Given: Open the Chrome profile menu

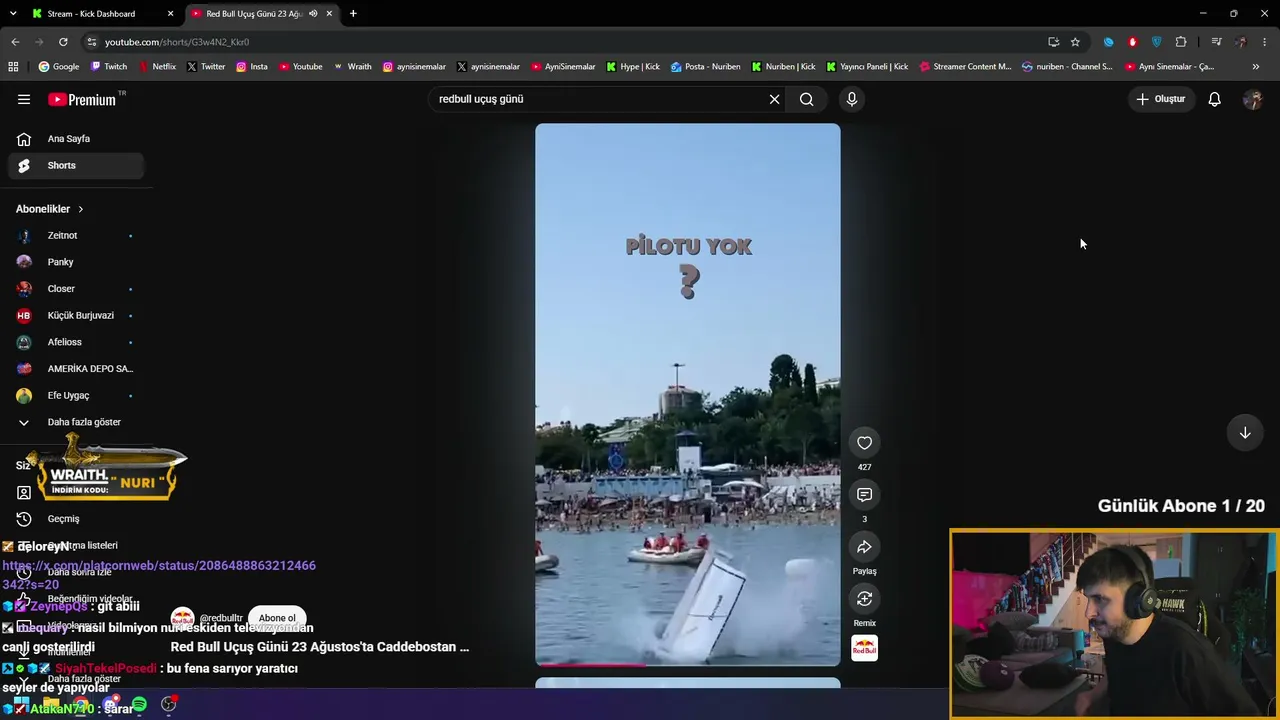Looking at the screenshot, I should click(x=1241, y=42).
